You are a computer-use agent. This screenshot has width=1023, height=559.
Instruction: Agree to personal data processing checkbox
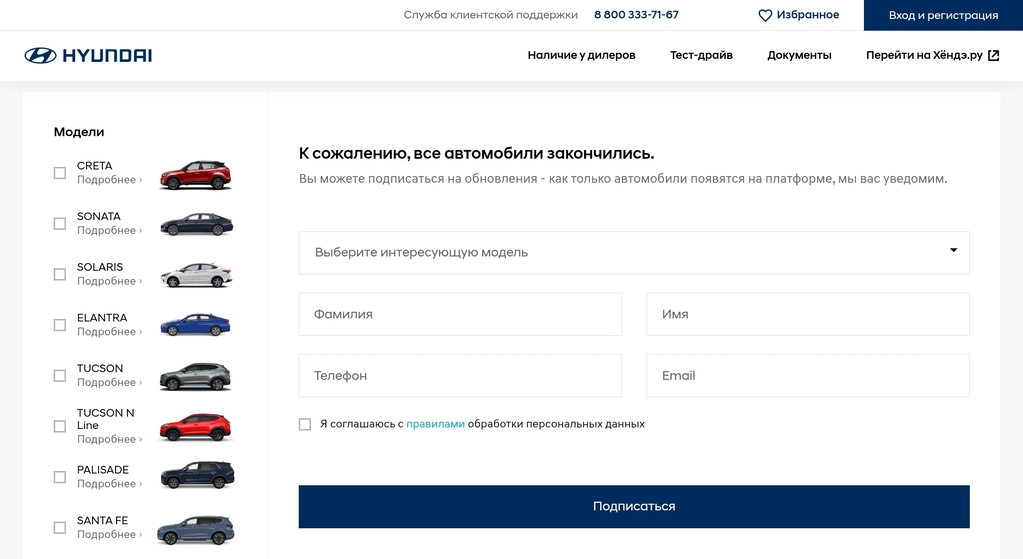(305, 424)
